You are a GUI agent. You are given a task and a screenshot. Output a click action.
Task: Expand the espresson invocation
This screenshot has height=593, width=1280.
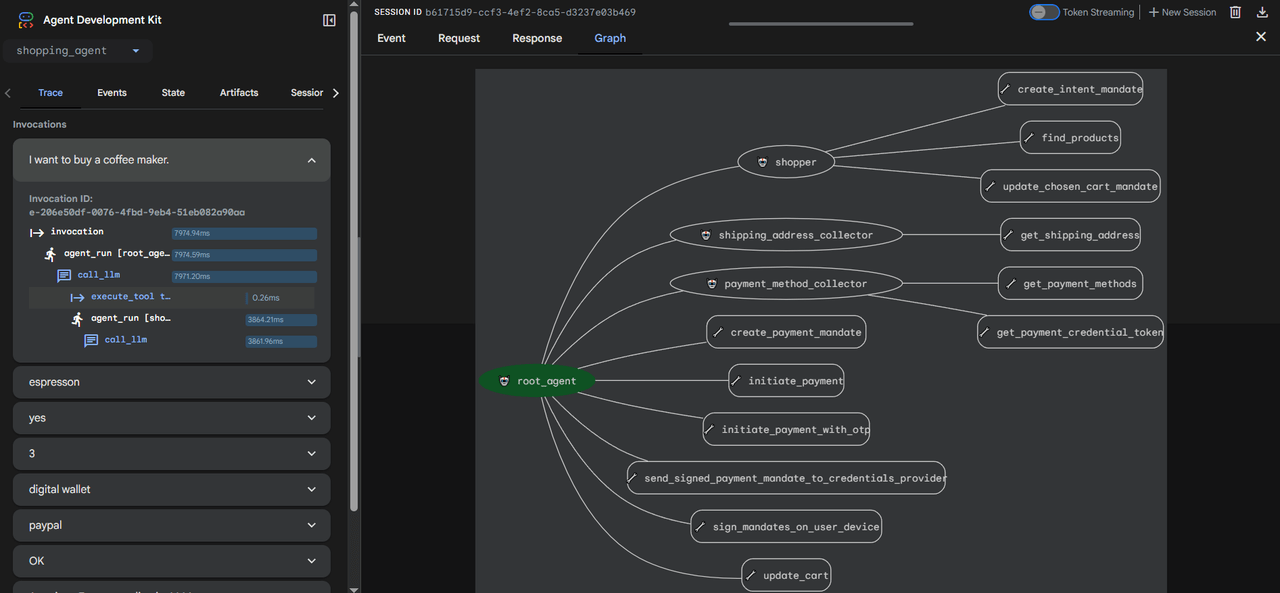[311, 382]
